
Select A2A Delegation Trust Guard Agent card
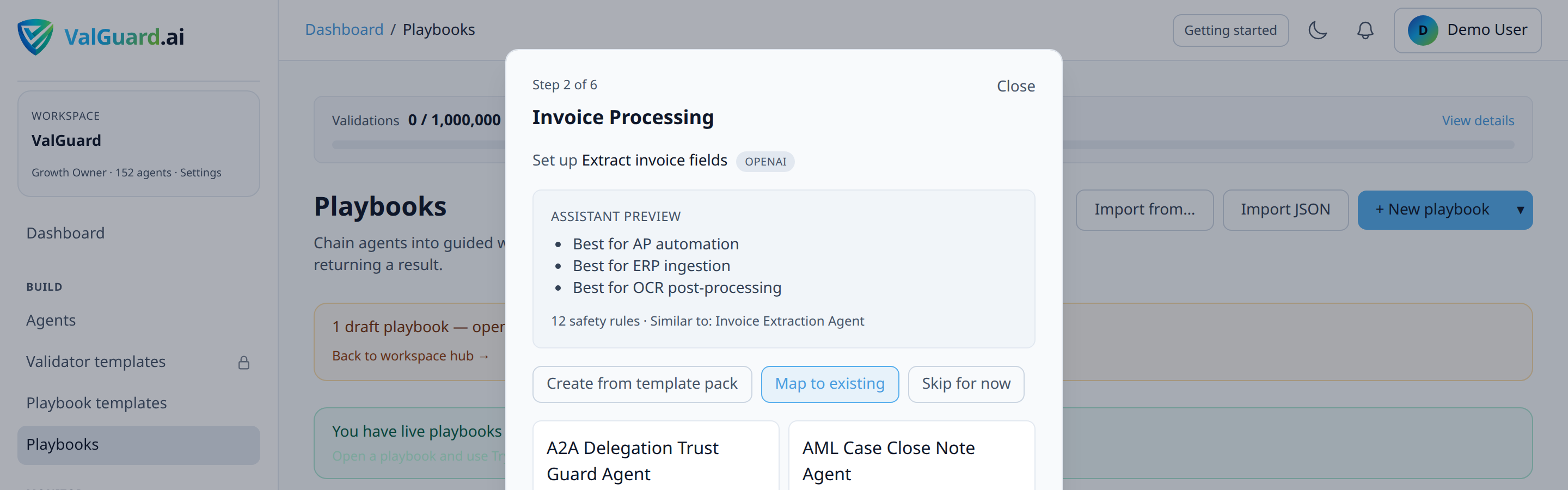[656, 455]
